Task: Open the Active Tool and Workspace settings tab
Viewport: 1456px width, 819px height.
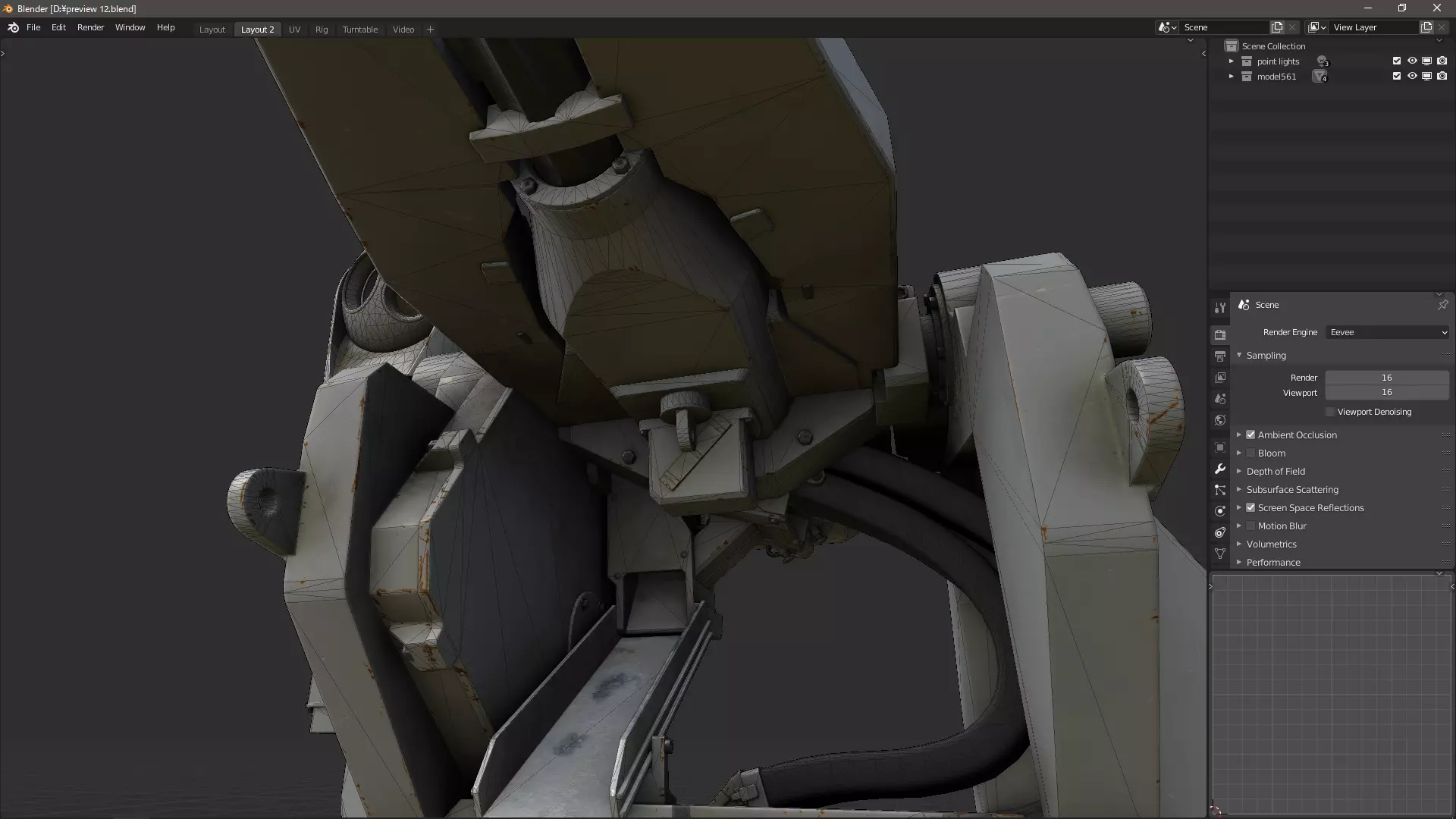Action: pos(1220,308)
